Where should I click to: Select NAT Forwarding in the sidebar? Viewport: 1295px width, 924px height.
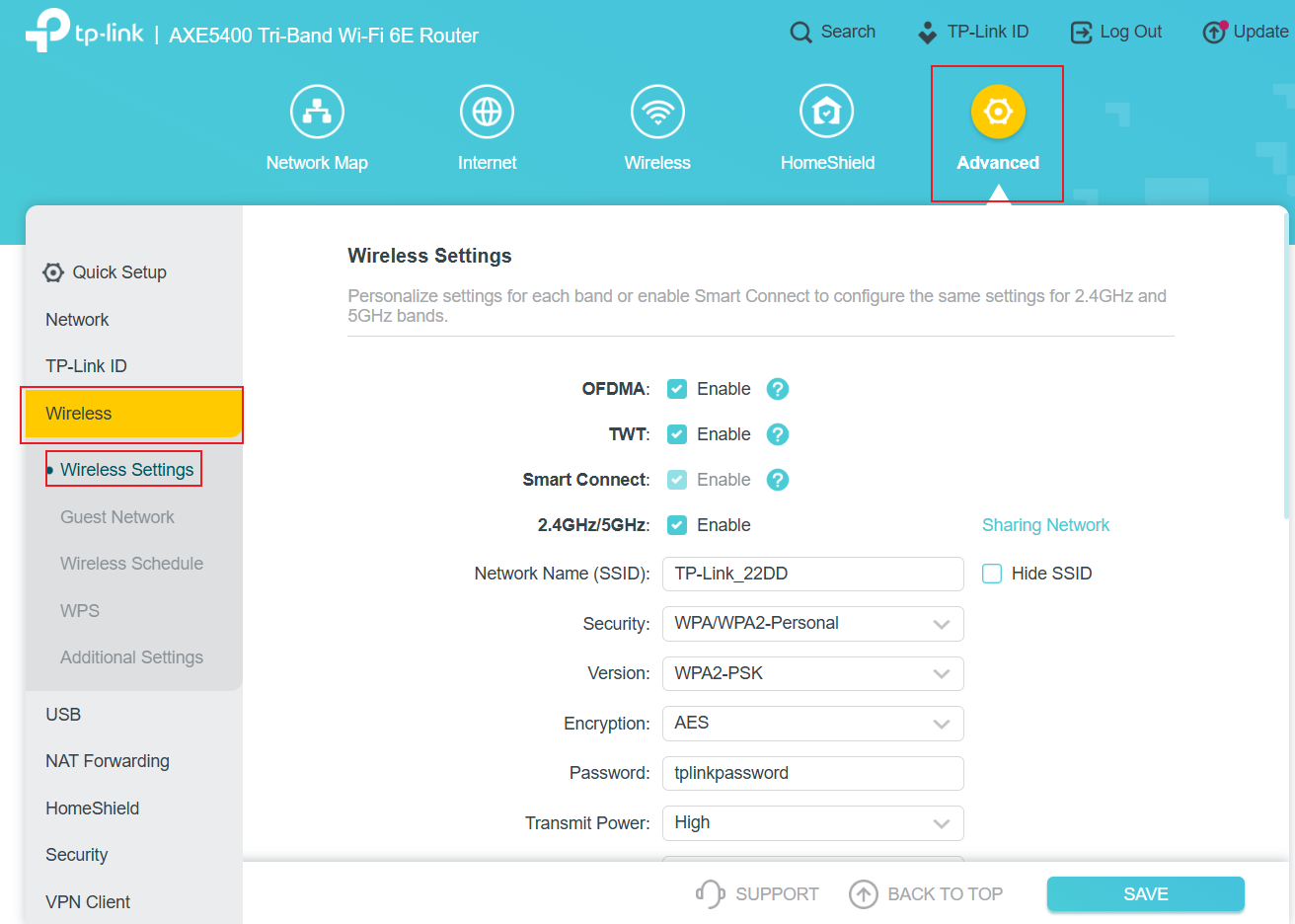coord(107,760)
